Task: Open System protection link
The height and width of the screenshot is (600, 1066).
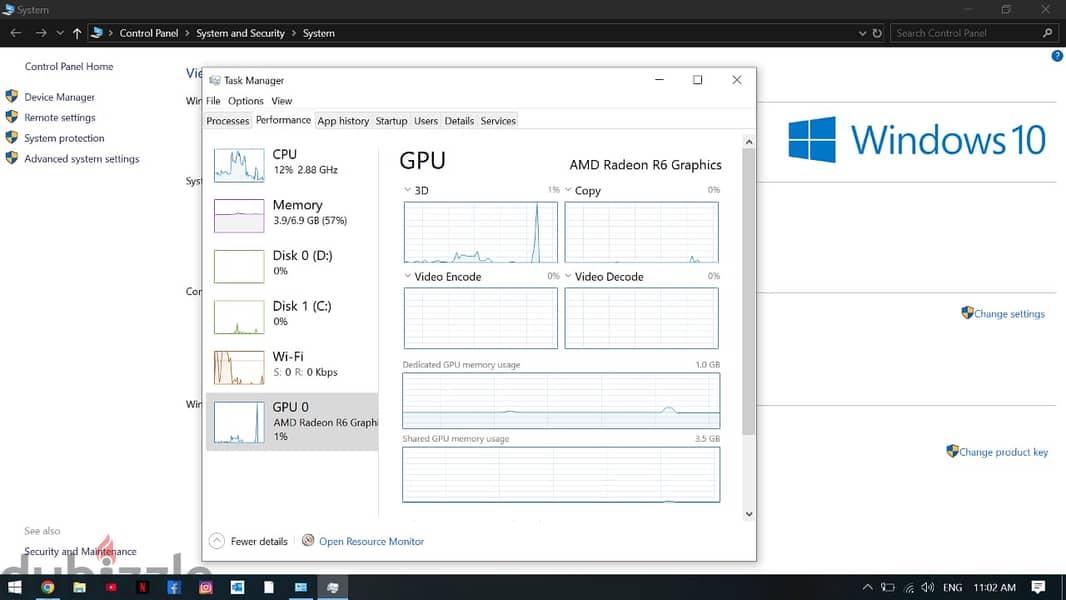Action: coord(64,138)
